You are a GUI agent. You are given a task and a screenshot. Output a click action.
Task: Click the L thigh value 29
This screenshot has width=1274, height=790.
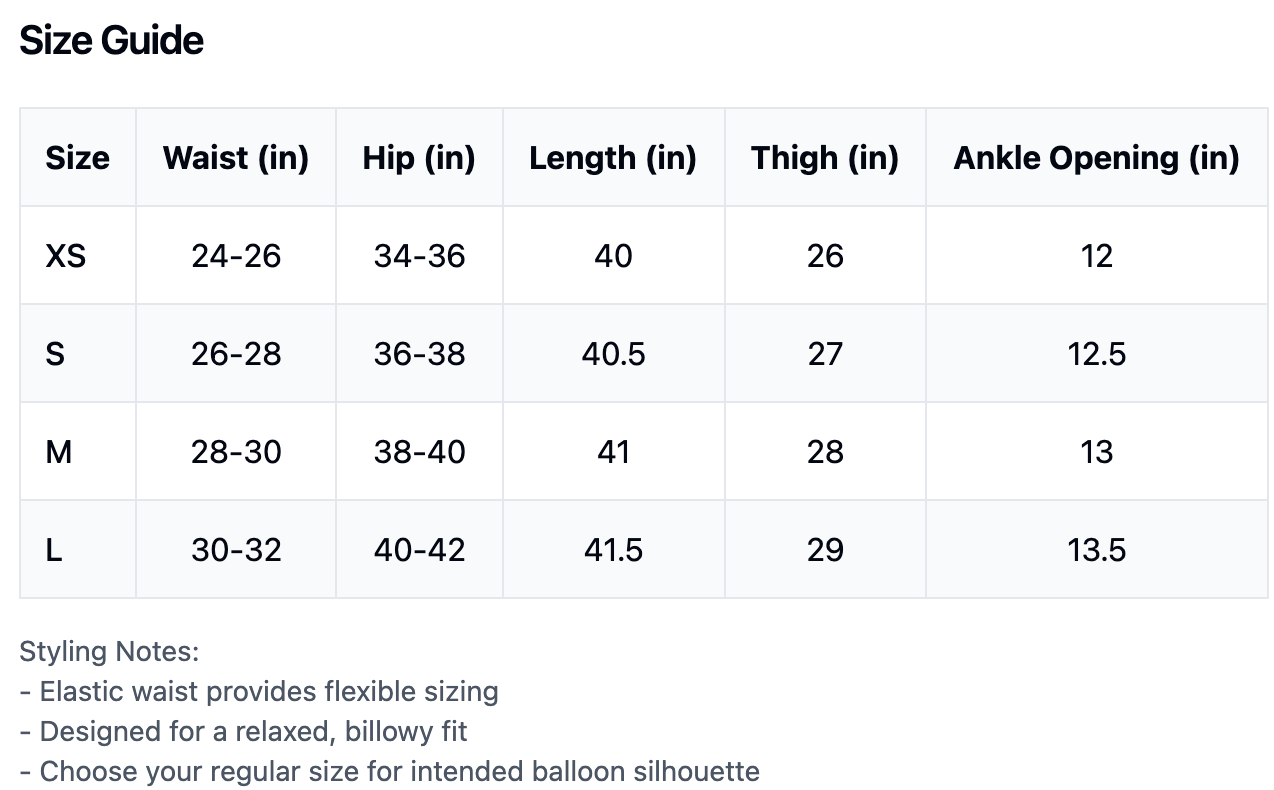(x=825, y=550)
